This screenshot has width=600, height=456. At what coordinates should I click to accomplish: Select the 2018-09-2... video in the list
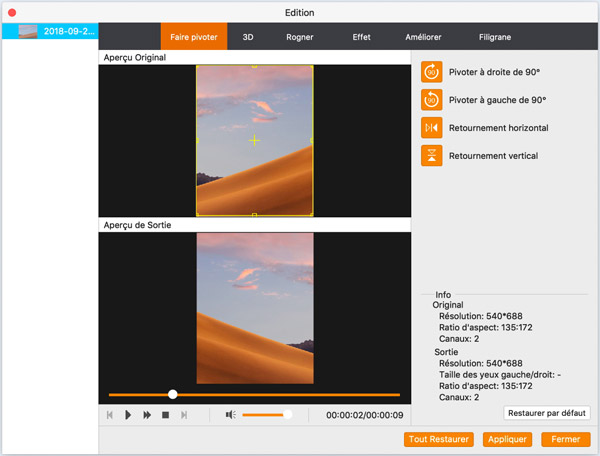50,31
